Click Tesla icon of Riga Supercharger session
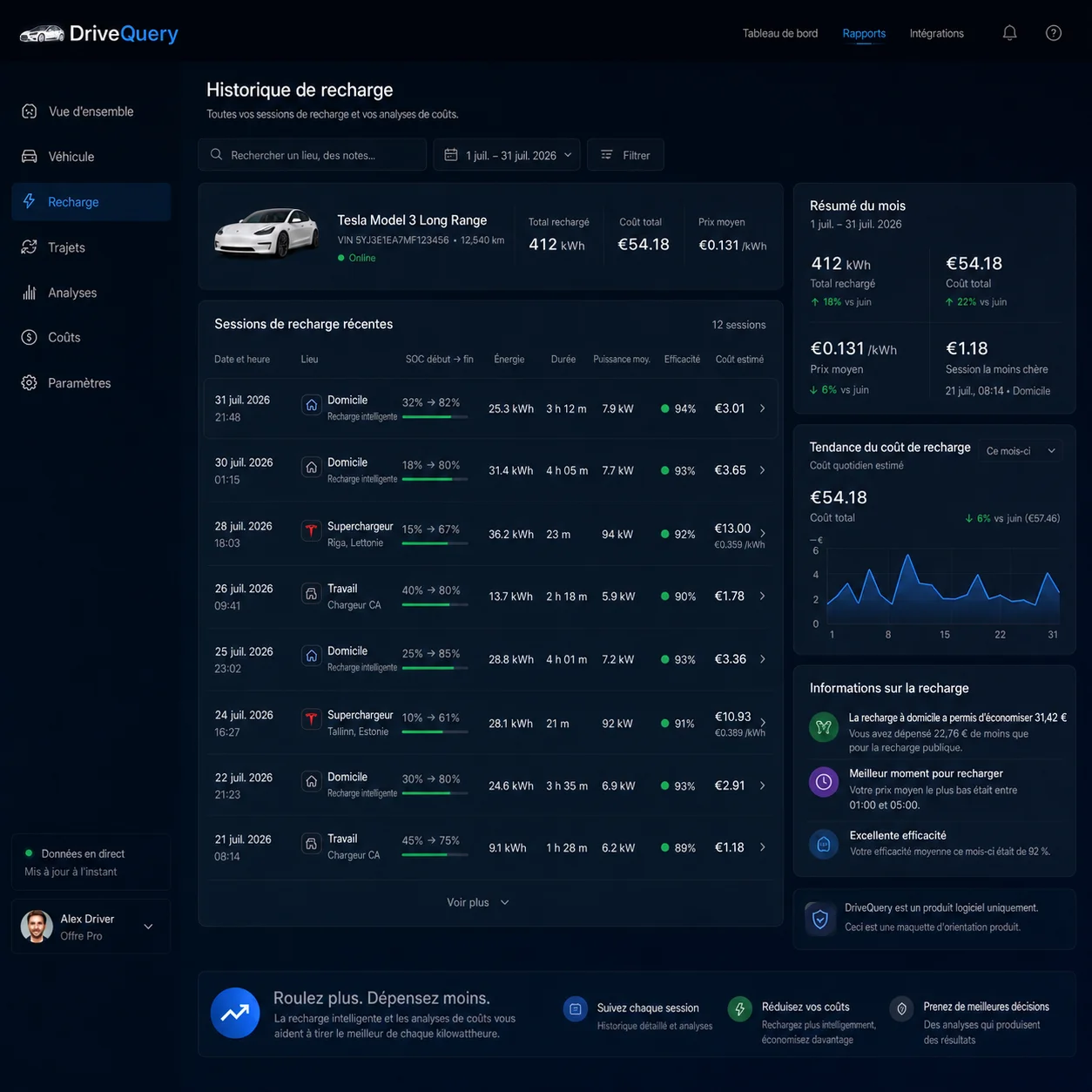Image resolution: width=1092 pixels, height=1092 pixels. 311,530
